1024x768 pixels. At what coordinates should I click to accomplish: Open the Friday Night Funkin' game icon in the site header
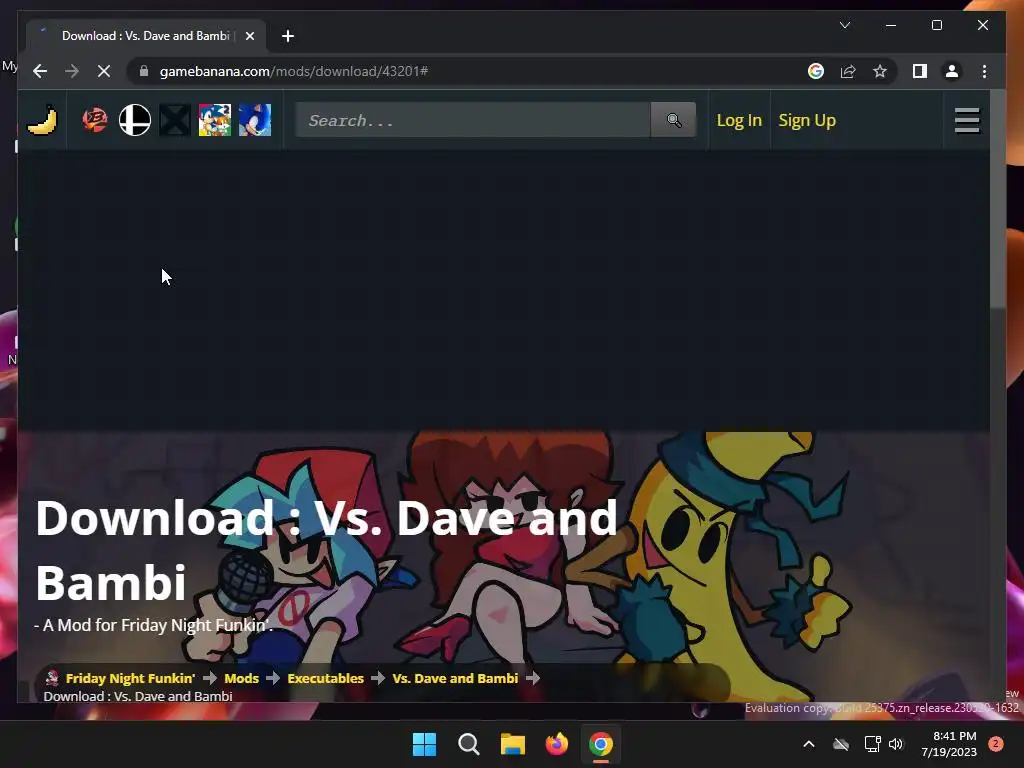(95, 120)
